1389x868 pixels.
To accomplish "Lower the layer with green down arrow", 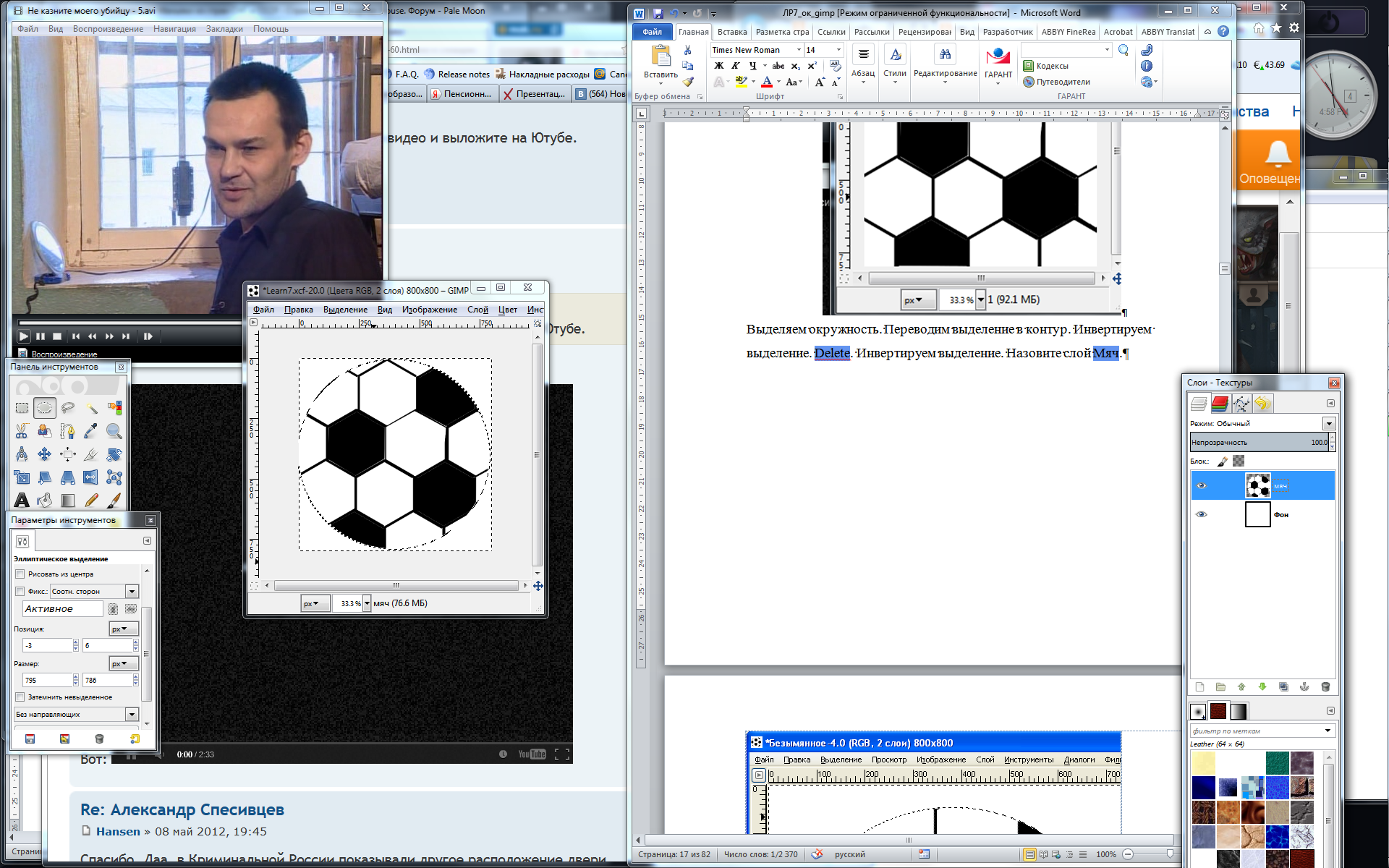I will point(1262,686).
